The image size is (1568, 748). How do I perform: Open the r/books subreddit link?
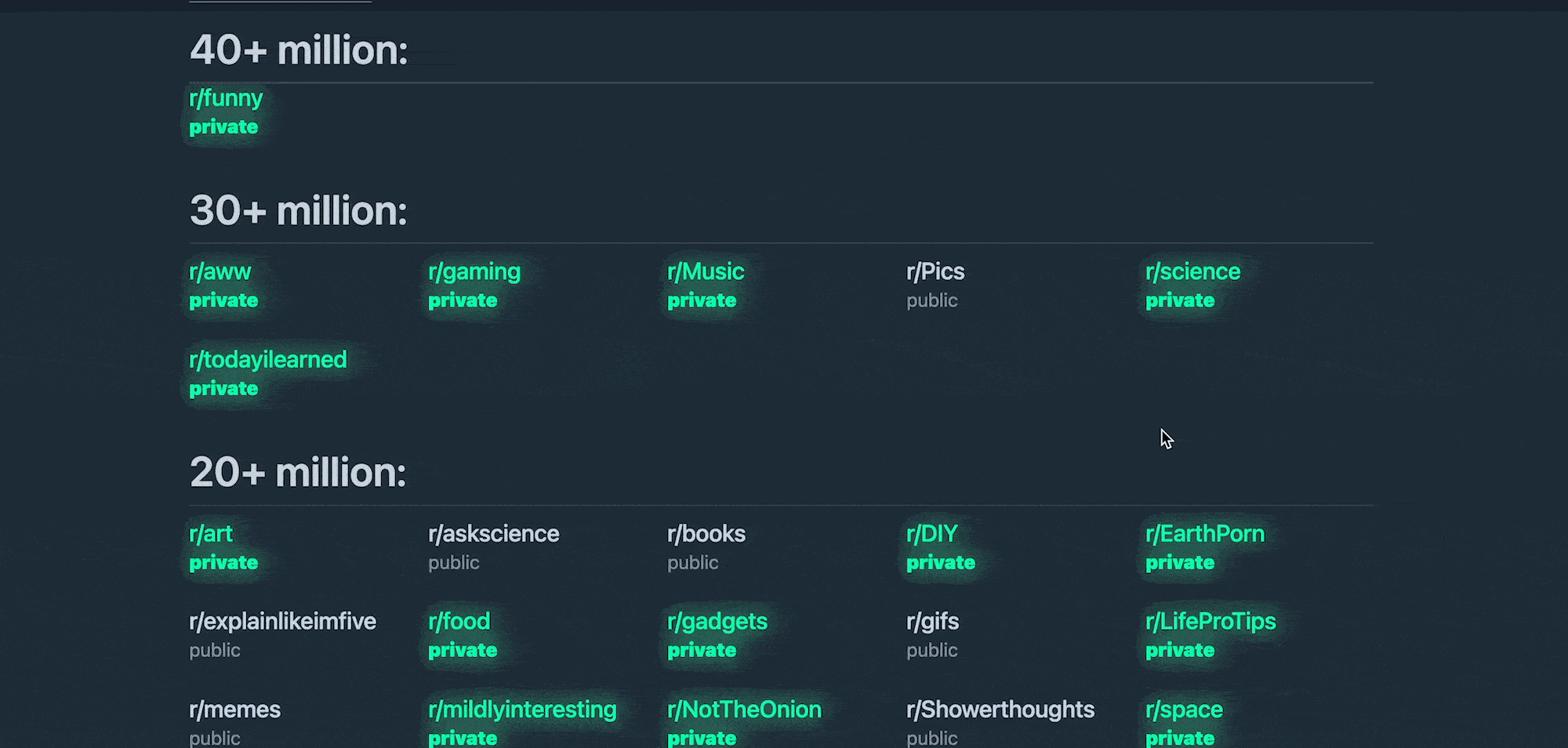706,534
